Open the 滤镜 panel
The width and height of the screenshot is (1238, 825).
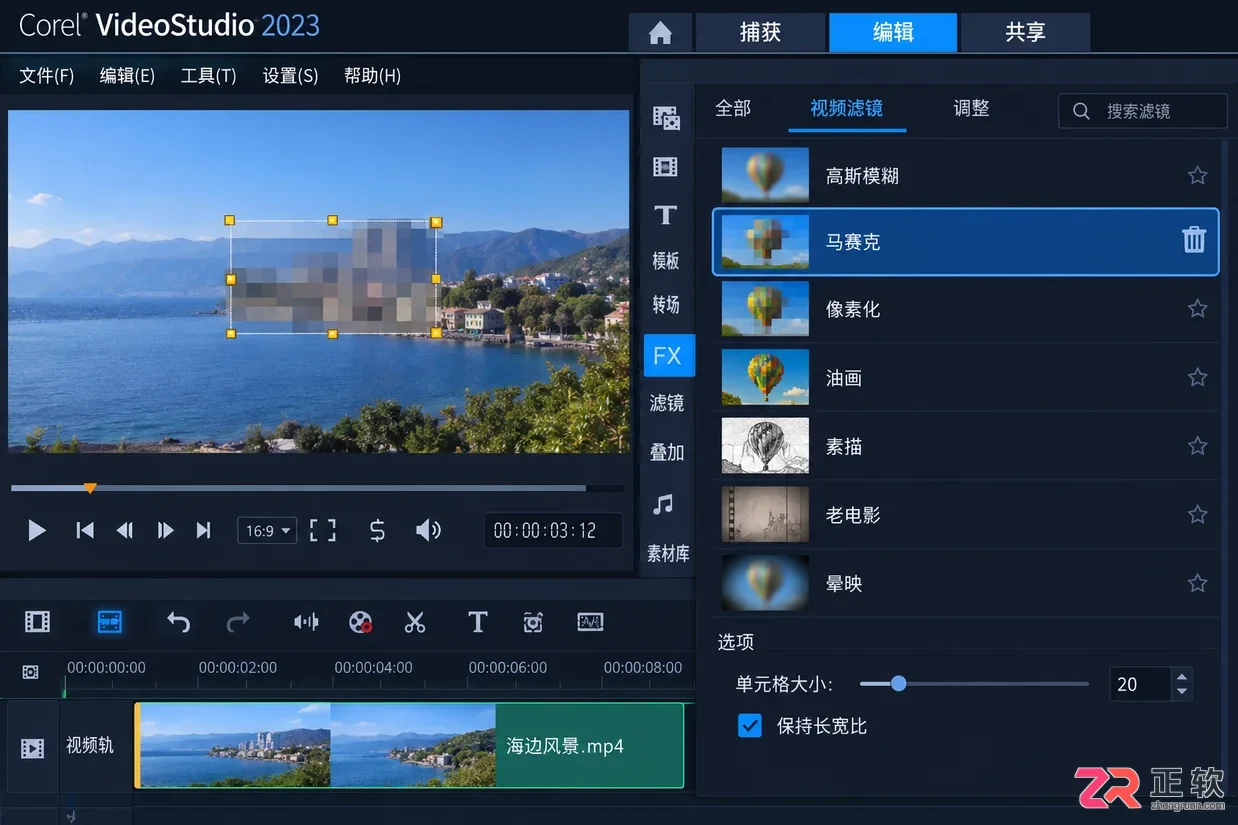pyautogui.click(x=667, y=403)
